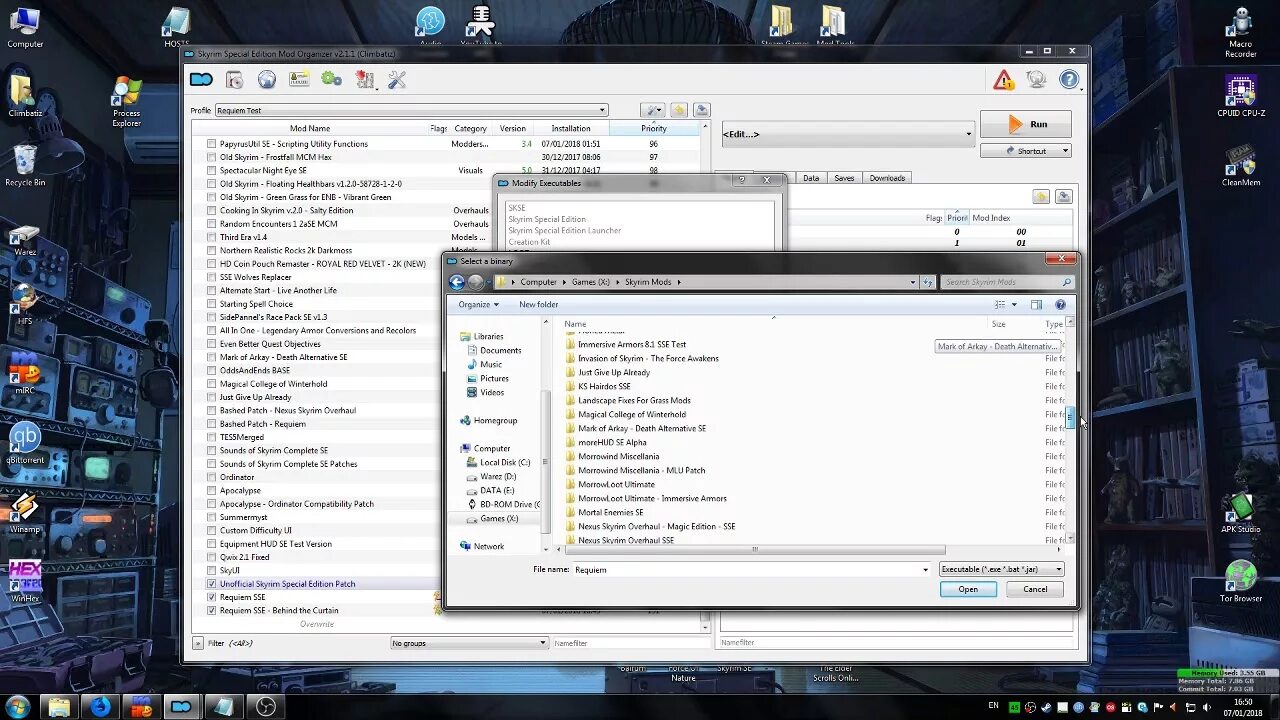The height and width of the screenshot is (720, 1280).
Task: Open the mod list wrench options button
Action: coord(652,110)
